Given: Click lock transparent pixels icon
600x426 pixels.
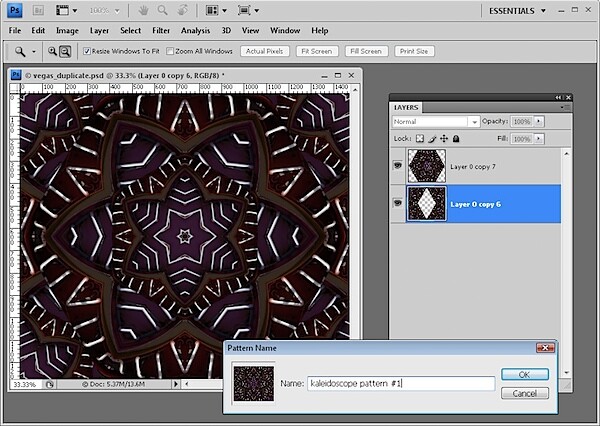Looking at the screenshot, I should click(420, 139).
